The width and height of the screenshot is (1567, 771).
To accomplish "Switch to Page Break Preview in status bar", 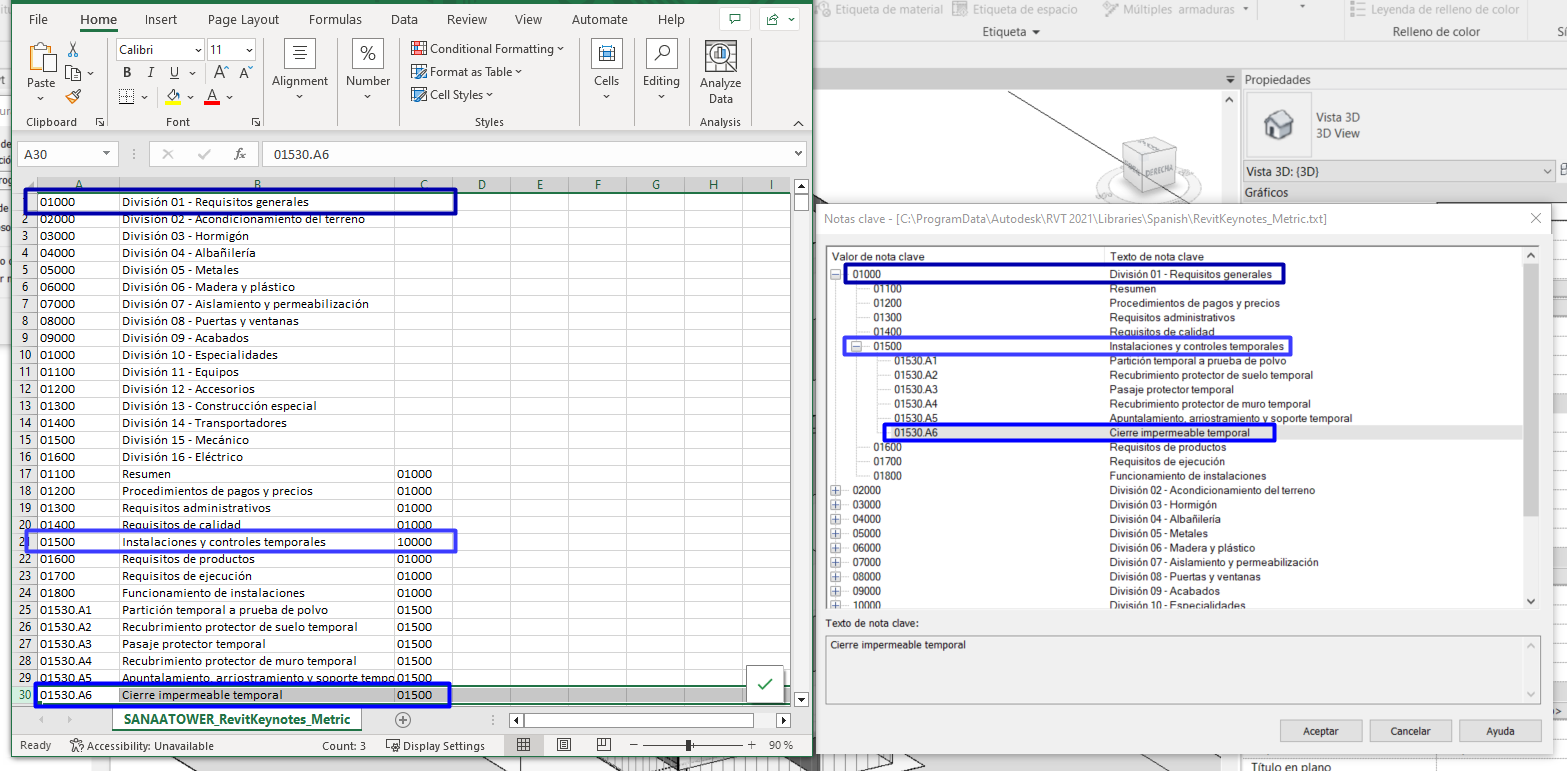I will point(604,745).
